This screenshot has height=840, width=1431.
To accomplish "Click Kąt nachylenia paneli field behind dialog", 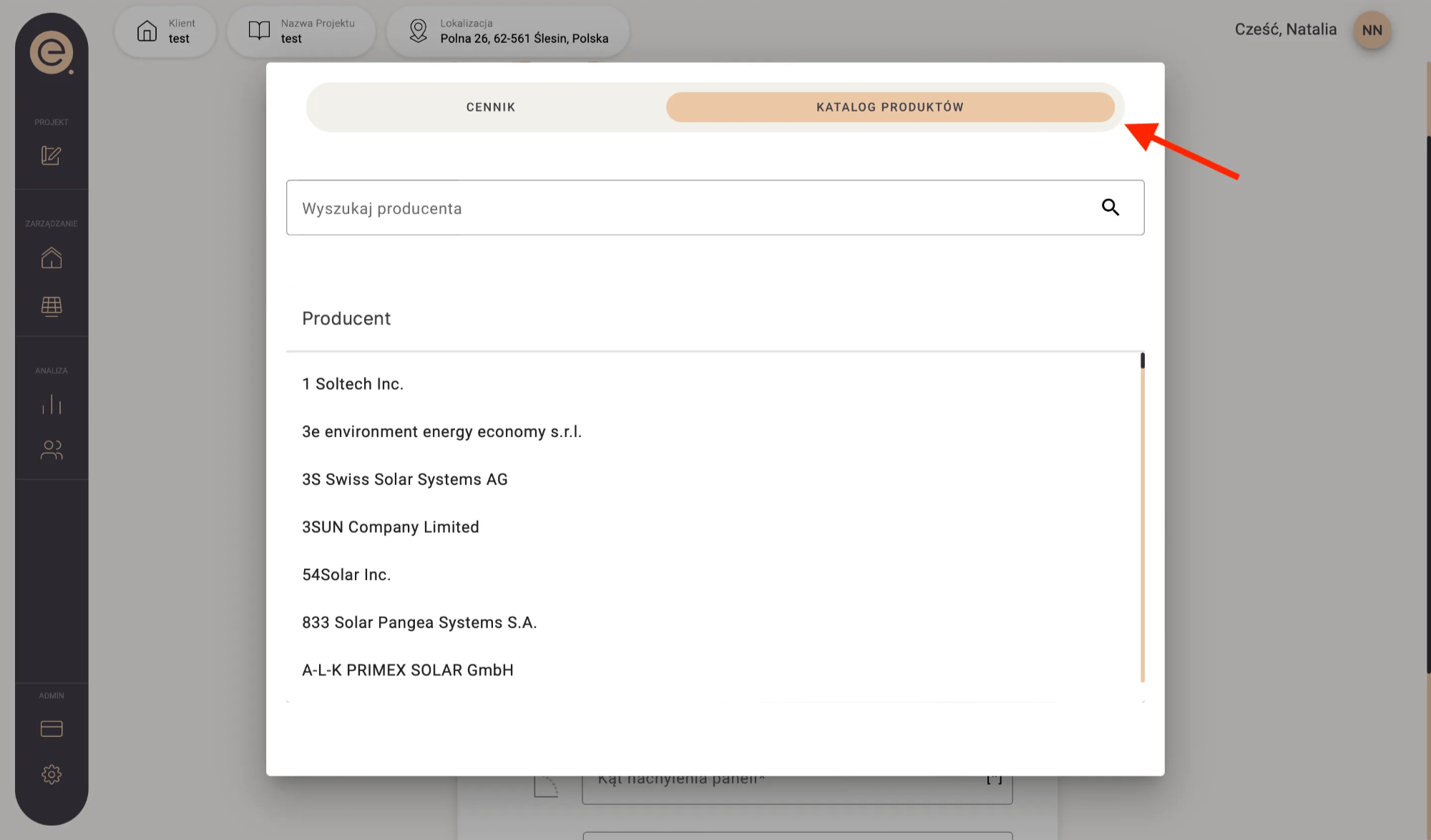I will (797, 790).
